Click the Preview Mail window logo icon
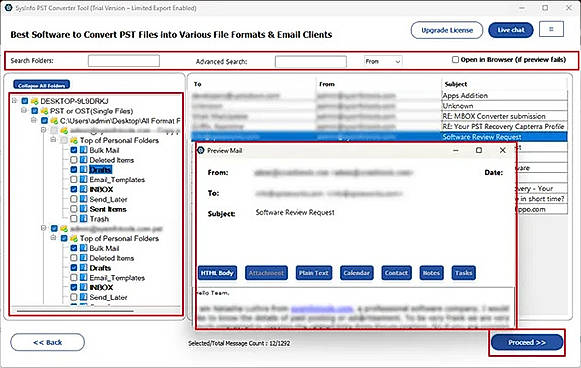Viewport: 581px width, 368px height. (x=201, y=150)
